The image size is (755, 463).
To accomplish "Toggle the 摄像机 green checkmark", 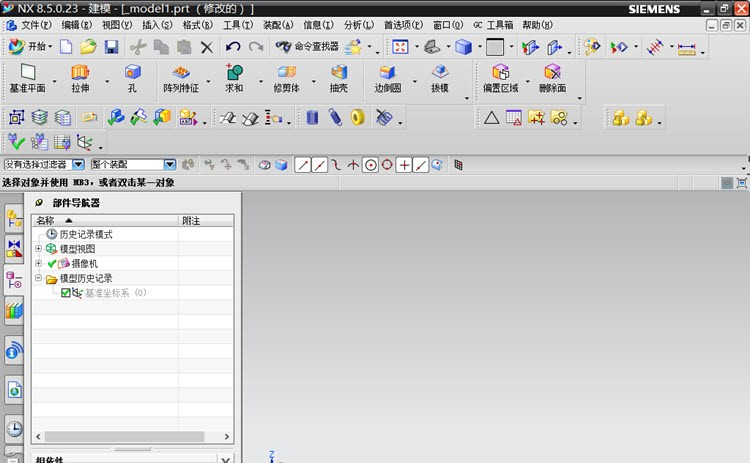I will point(52,264).
